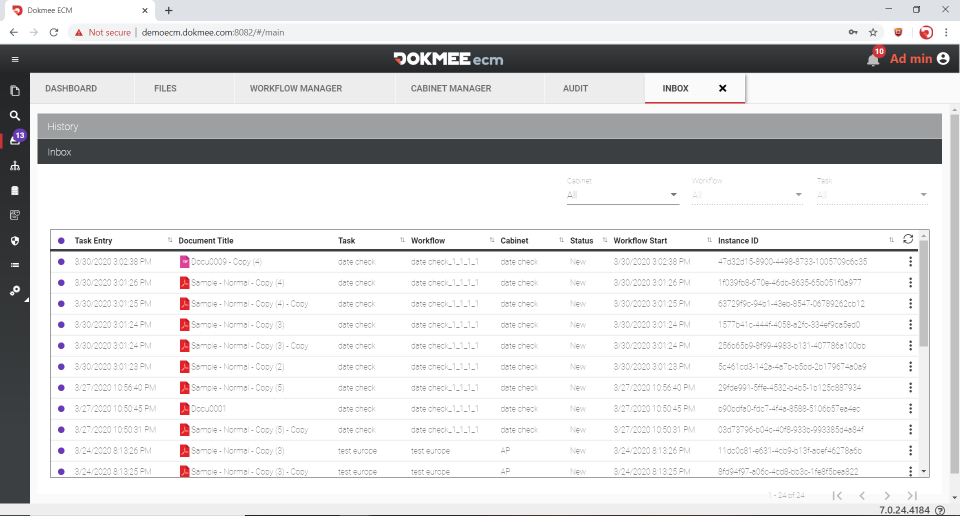Open the cabinet database sidebar icon
The width and height of the screenshot is (960, 516).
click(15, 190)
